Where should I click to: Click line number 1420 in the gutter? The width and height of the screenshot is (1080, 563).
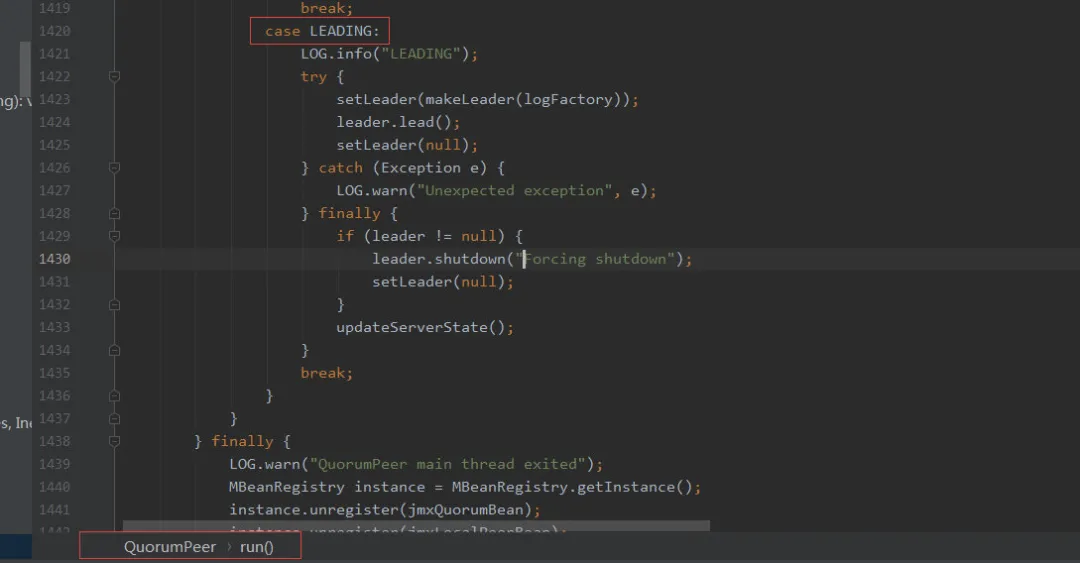click(x=54, y=31)
